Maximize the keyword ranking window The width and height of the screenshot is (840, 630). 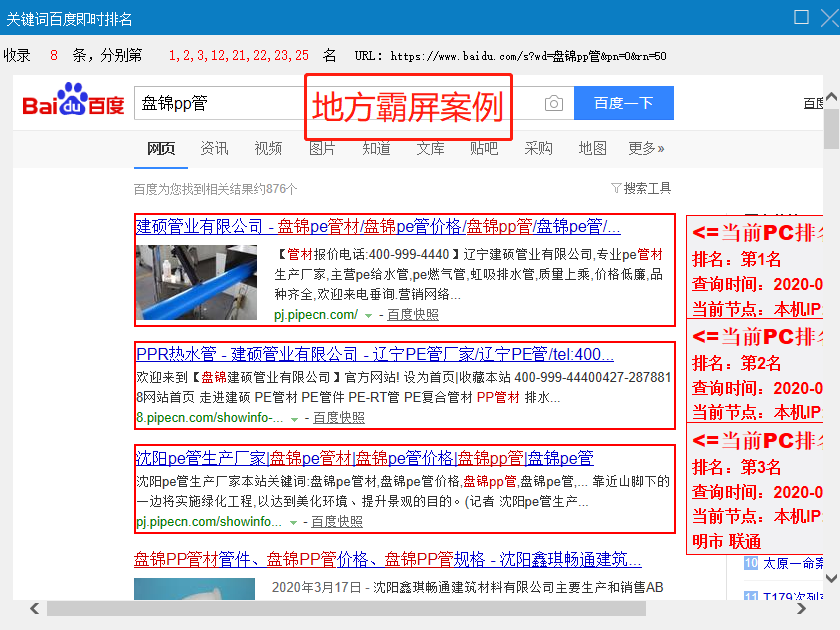(801, 17)
